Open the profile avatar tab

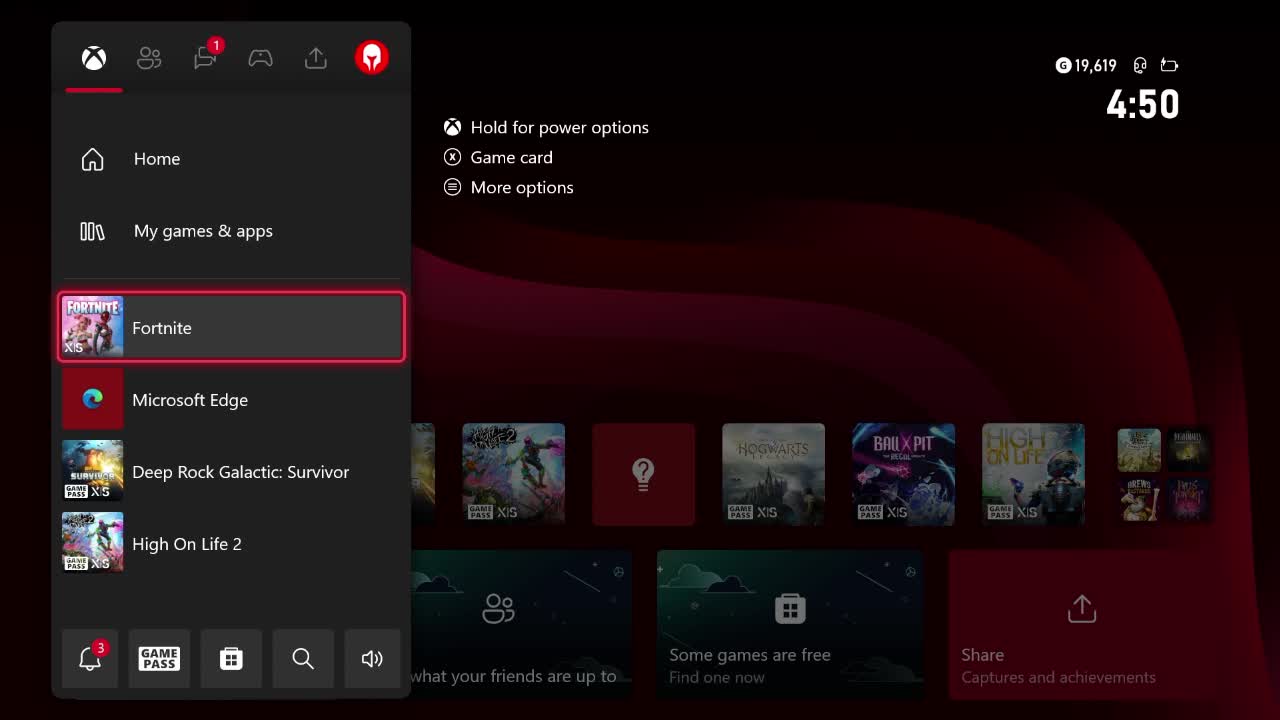tap(371, 58)
